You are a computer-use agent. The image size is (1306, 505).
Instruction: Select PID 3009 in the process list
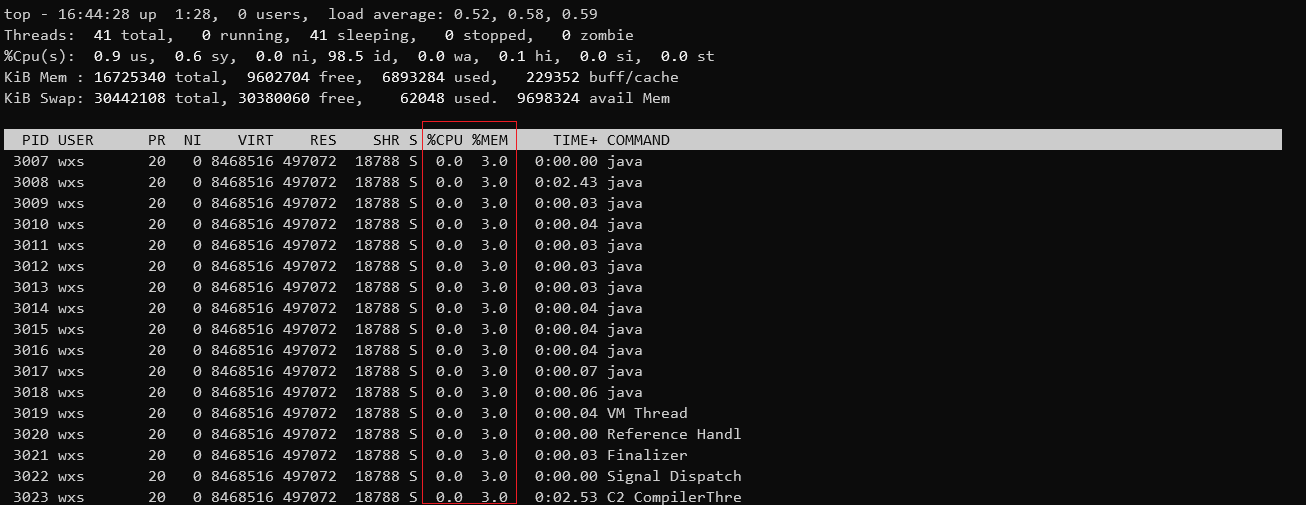tap(31, 203)
